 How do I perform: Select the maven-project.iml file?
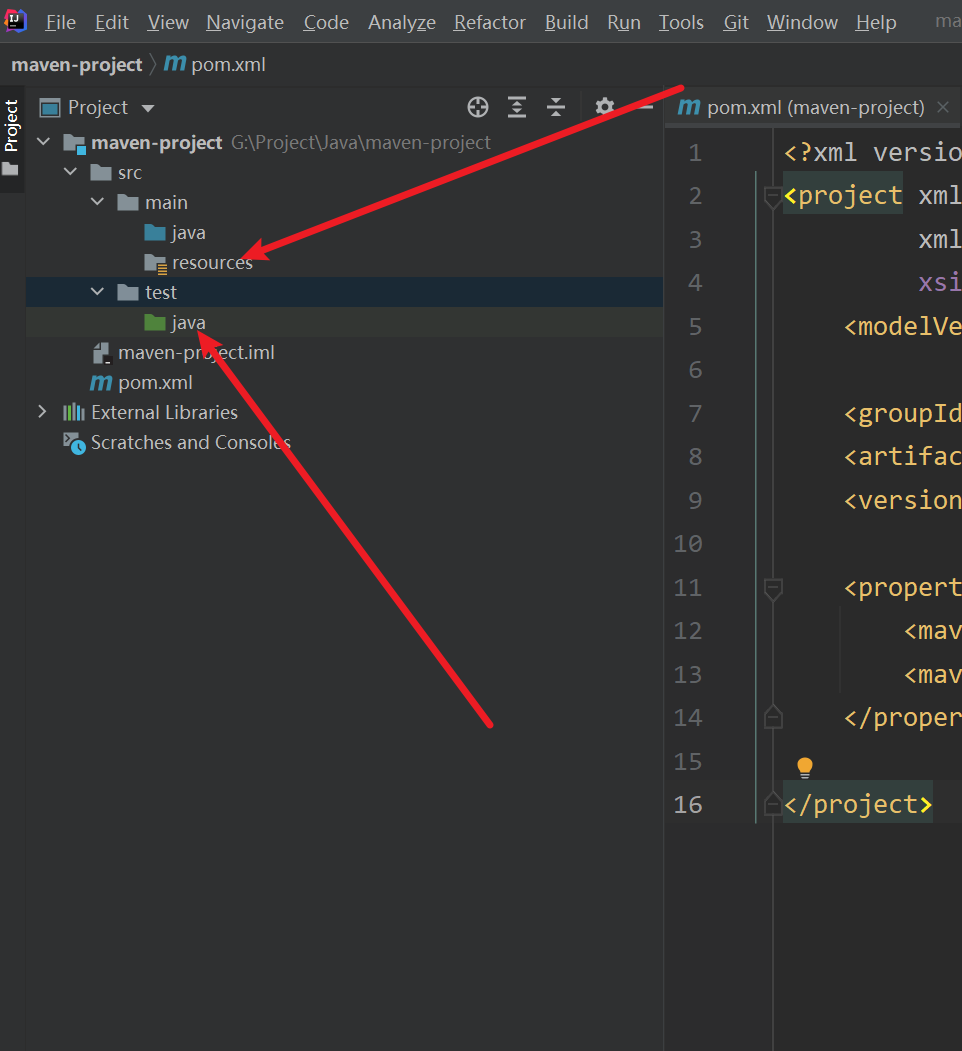point(196,353)
